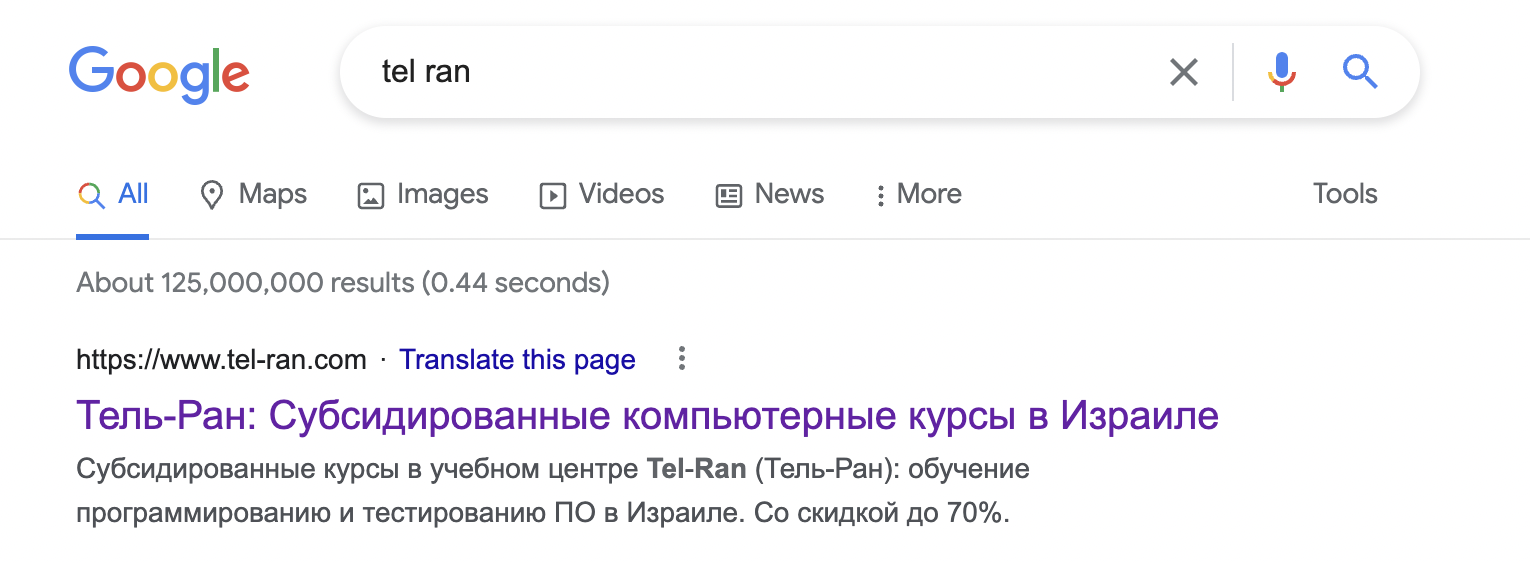Click the Google logo
The width and height of the screenshot is (1530, 563).
159,74
